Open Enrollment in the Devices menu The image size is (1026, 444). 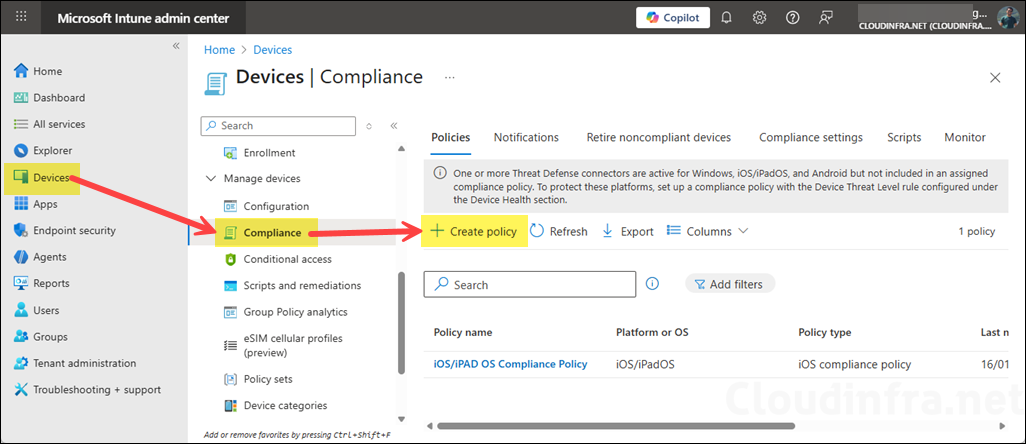click(269, 152)
